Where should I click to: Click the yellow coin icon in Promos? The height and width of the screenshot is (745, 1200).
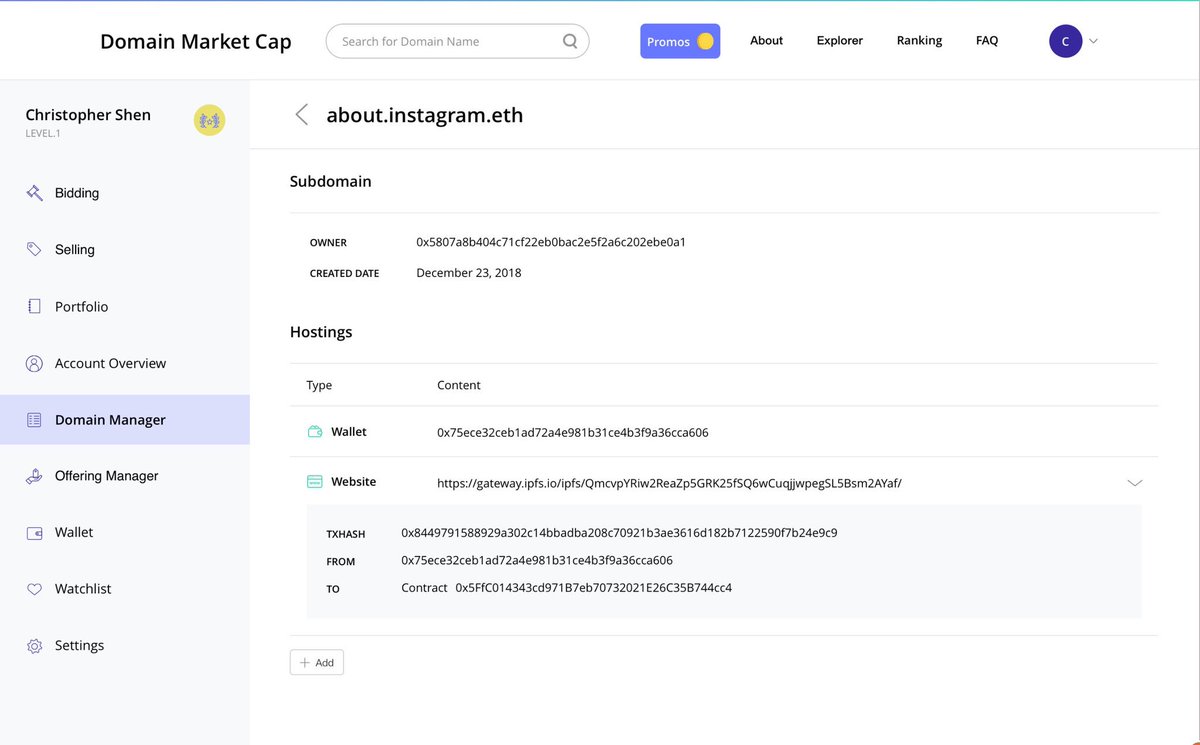705,41
